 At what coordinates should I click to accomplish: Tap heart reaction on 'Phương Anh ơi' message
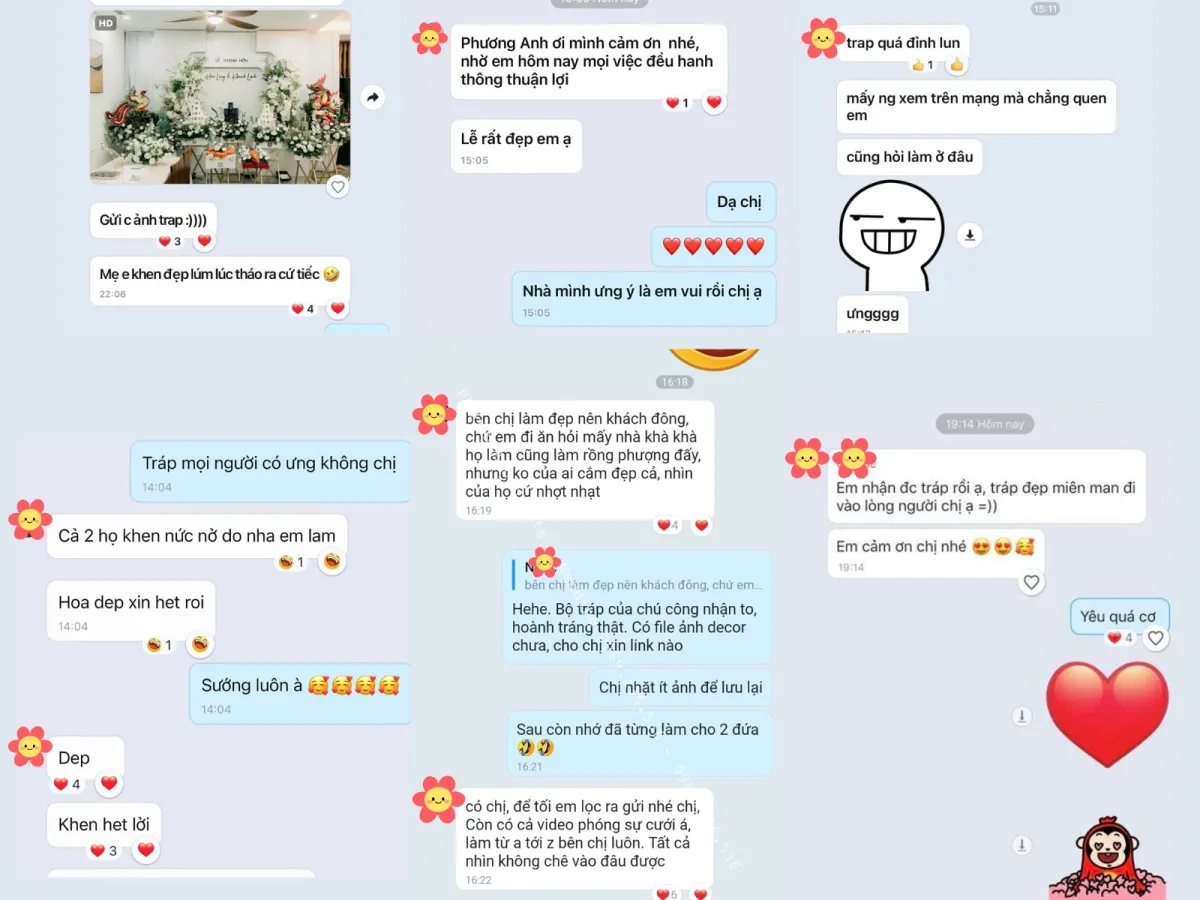tap(713, 102)
